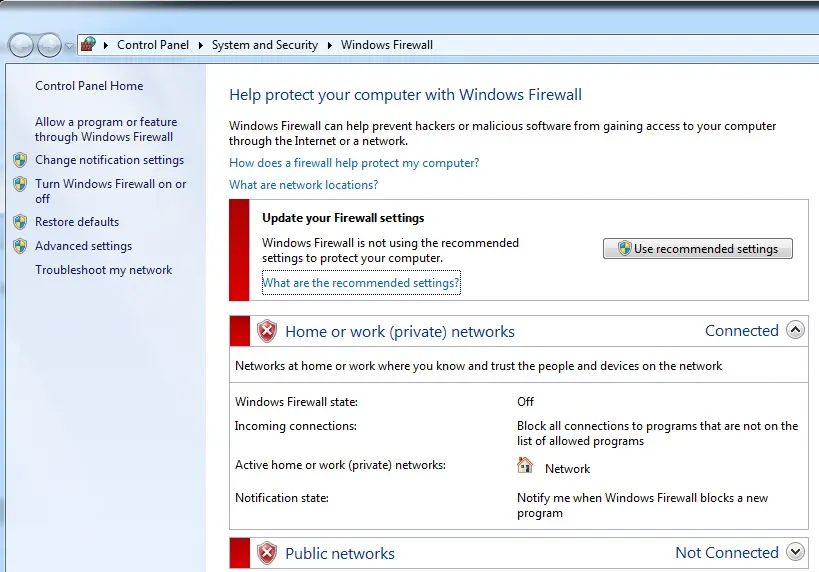Click red shield icon for Public networks
Image resolution: width=819 pixels, height=572 pixels.
(267, 553)
